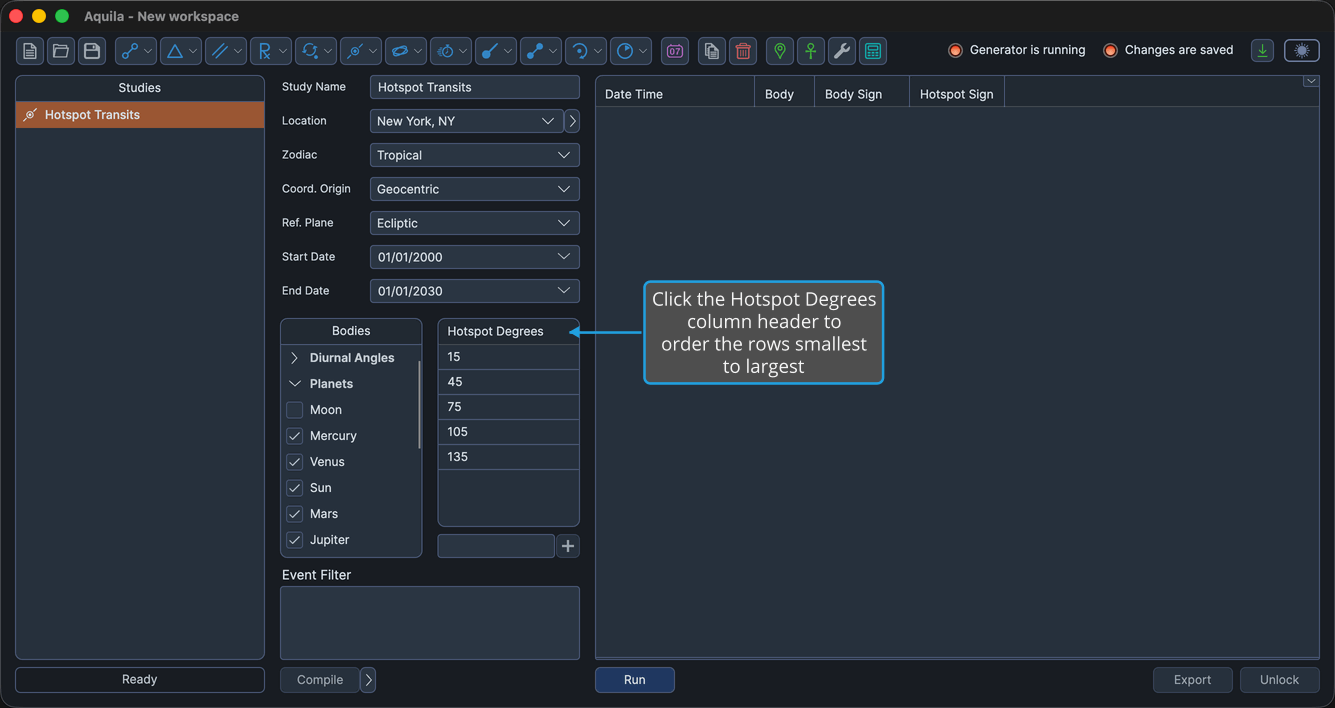Viewport: 1335px width, 708px height.
Task: Open the Coord. Origin dropdown set to Geocentric
Action: pyautogui.click(x=475, y=189)
